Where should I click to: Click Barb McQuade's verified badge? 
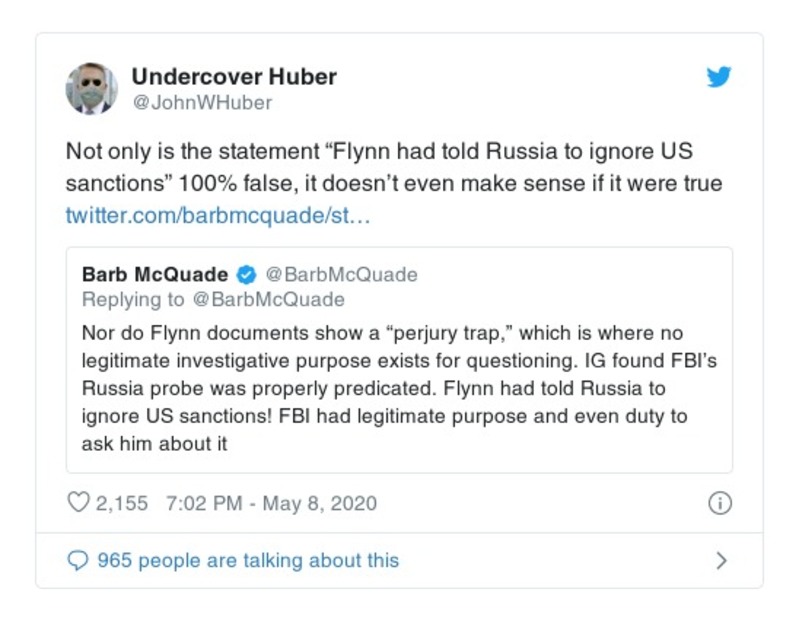coord(247,275)
